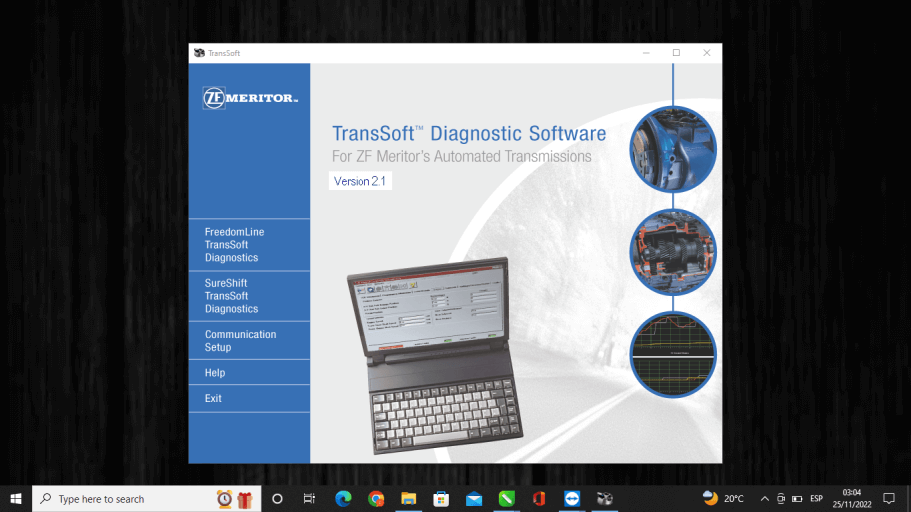The width and height of the screenshot is (911, 512).
Task: Select Exit in the sidebar
Action: click(x=213, y=398)
